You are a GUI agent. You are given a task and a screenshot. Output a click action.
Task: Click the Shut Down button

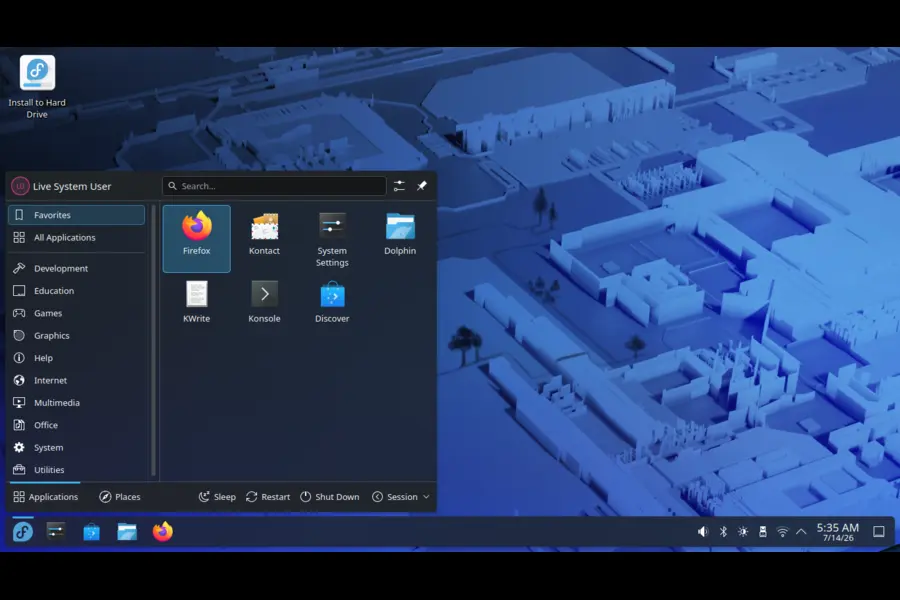[329, 497]
